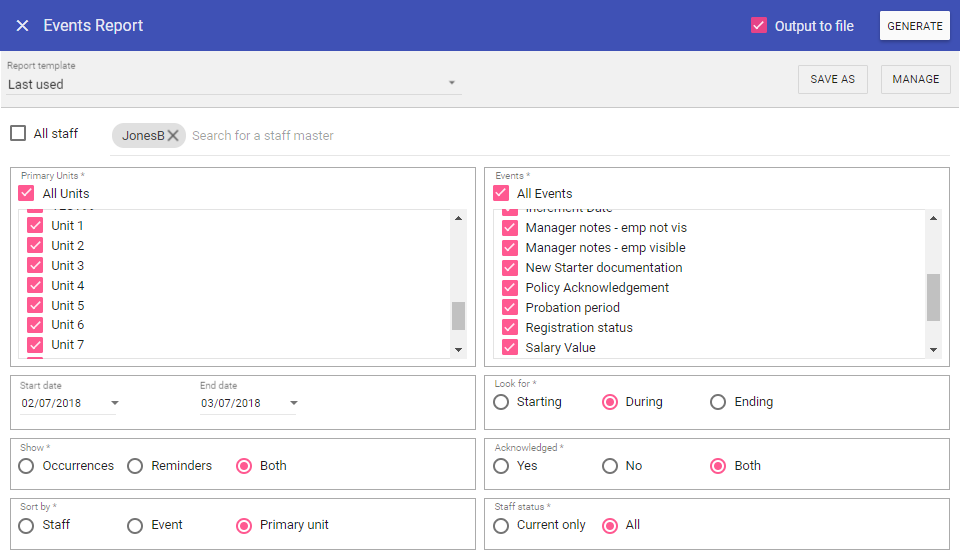Toggle the Output to file checkbox

pos(759,26)
